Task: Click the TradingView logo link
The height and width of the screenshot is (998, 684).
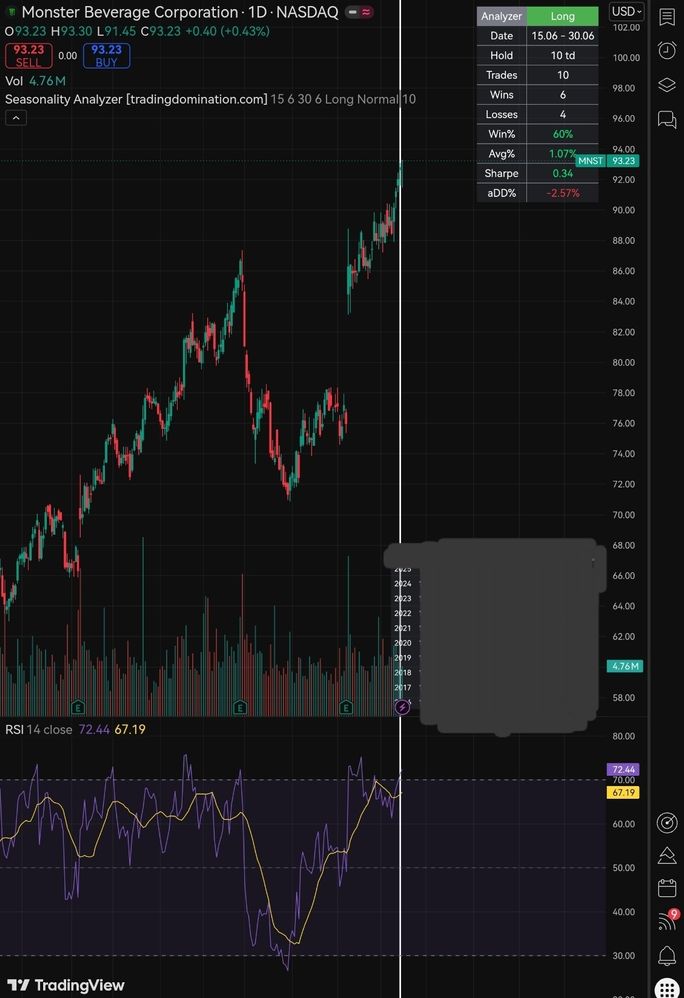Action: 66,985
